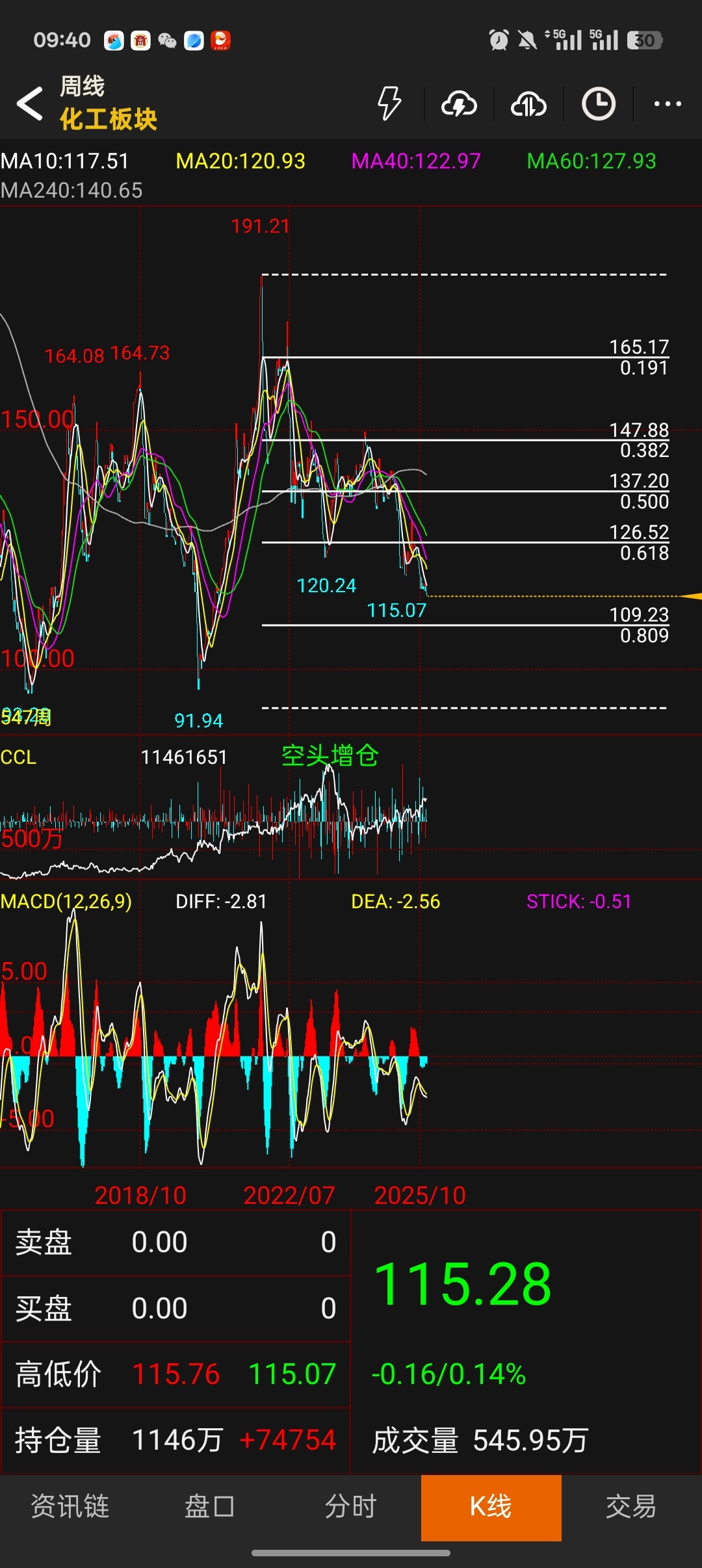The height and width of the screenshot is (1568, 702).
Task: Switch to the 分时 tab
Action: click(351, 1506)
